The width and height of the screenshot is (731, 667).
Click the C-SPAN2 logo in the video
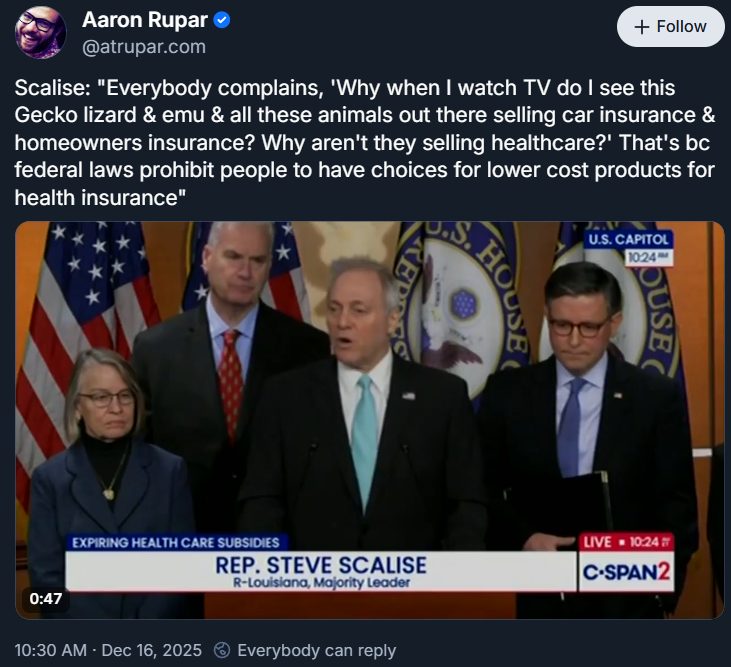click(x=626, y=571)
